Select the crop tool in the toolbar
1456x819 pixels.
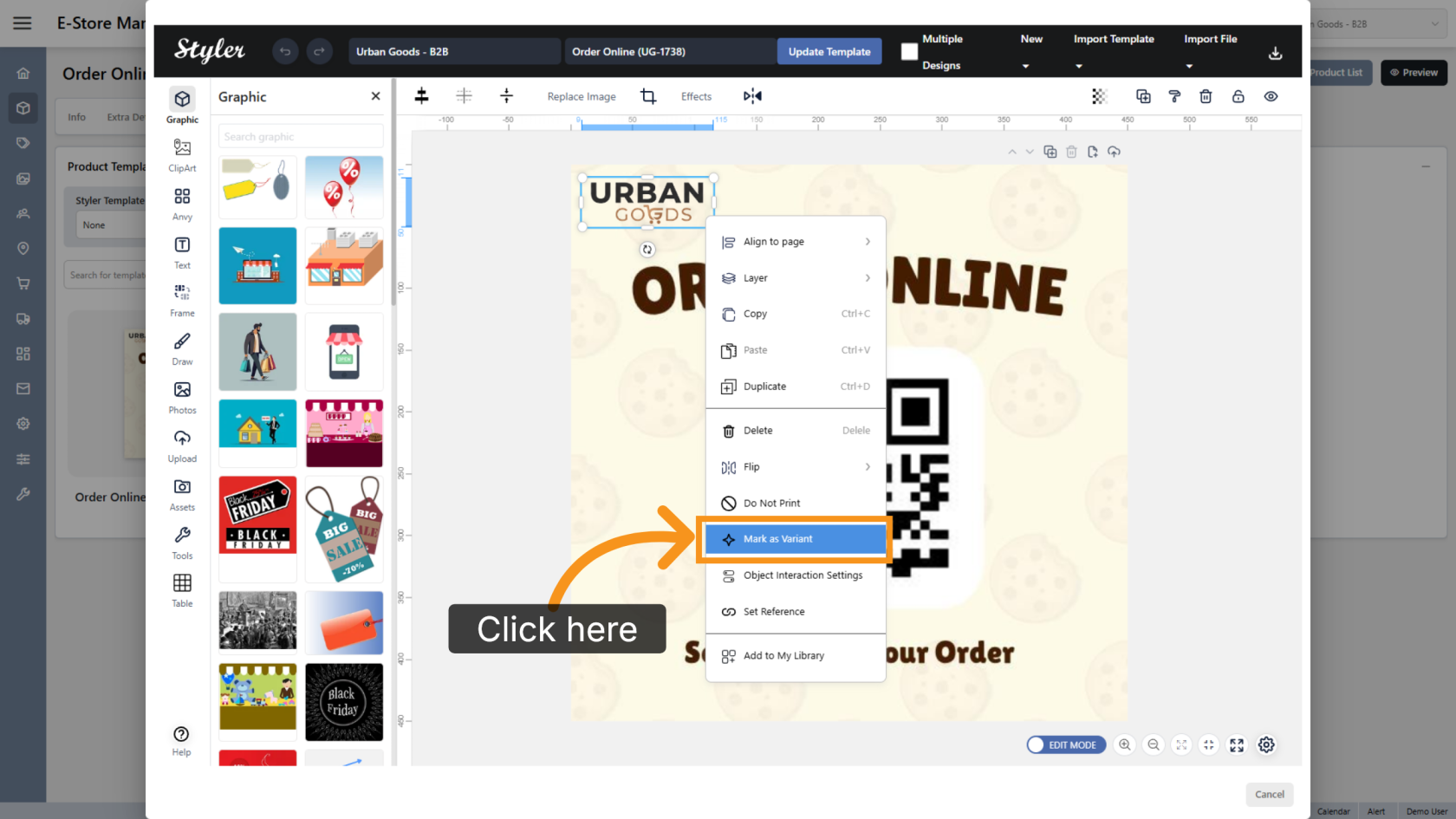pyautogui.click(x=648, y=96)
